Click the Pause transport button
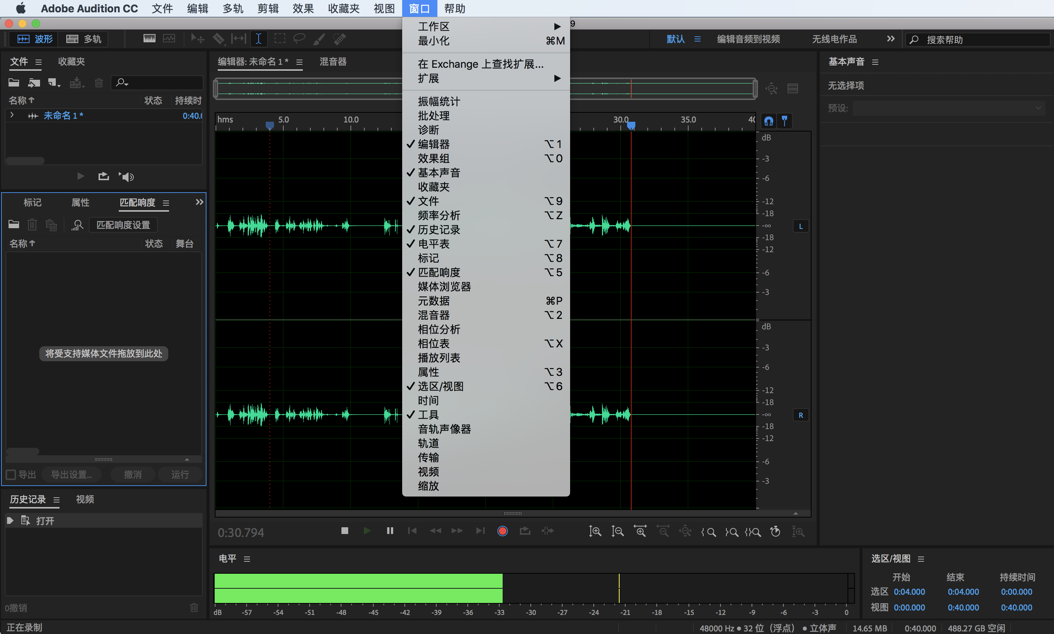 [390, 531]
